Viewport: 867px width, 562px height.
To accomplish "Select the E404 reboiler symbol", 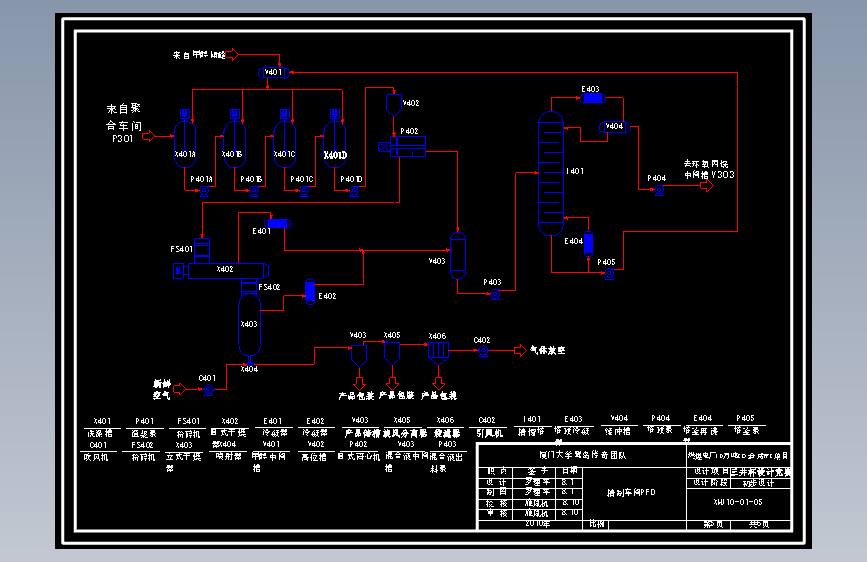I will [588, 244].
